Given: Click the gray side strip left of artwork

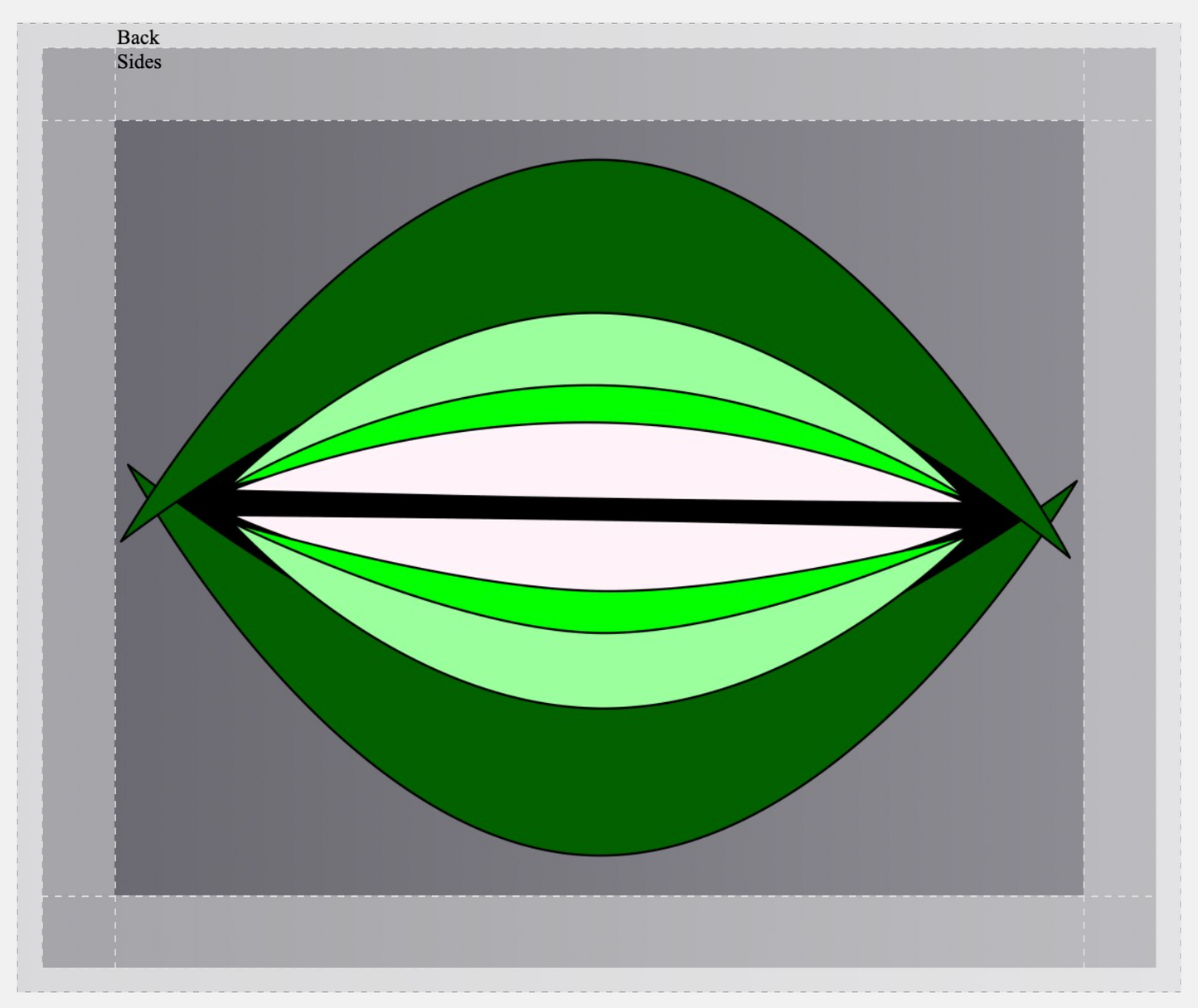Looking at the screenshot, I should (79, 507).
